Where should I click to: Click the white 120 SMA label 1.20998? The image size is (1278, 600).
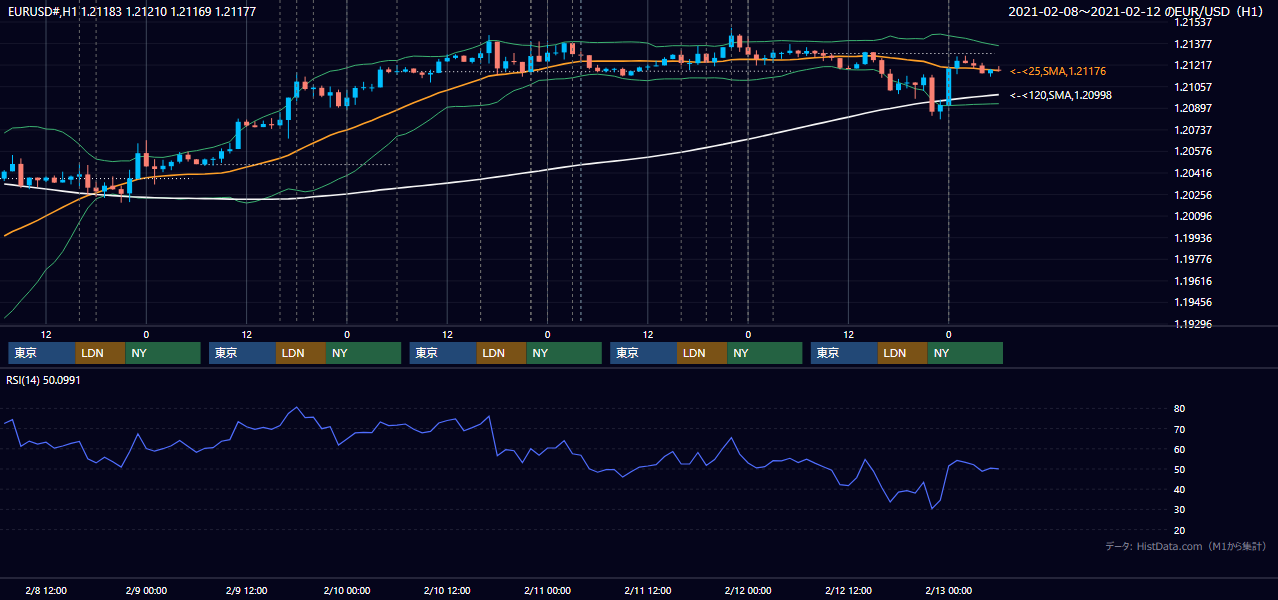pyautogui.click(x=1061, y=95)
